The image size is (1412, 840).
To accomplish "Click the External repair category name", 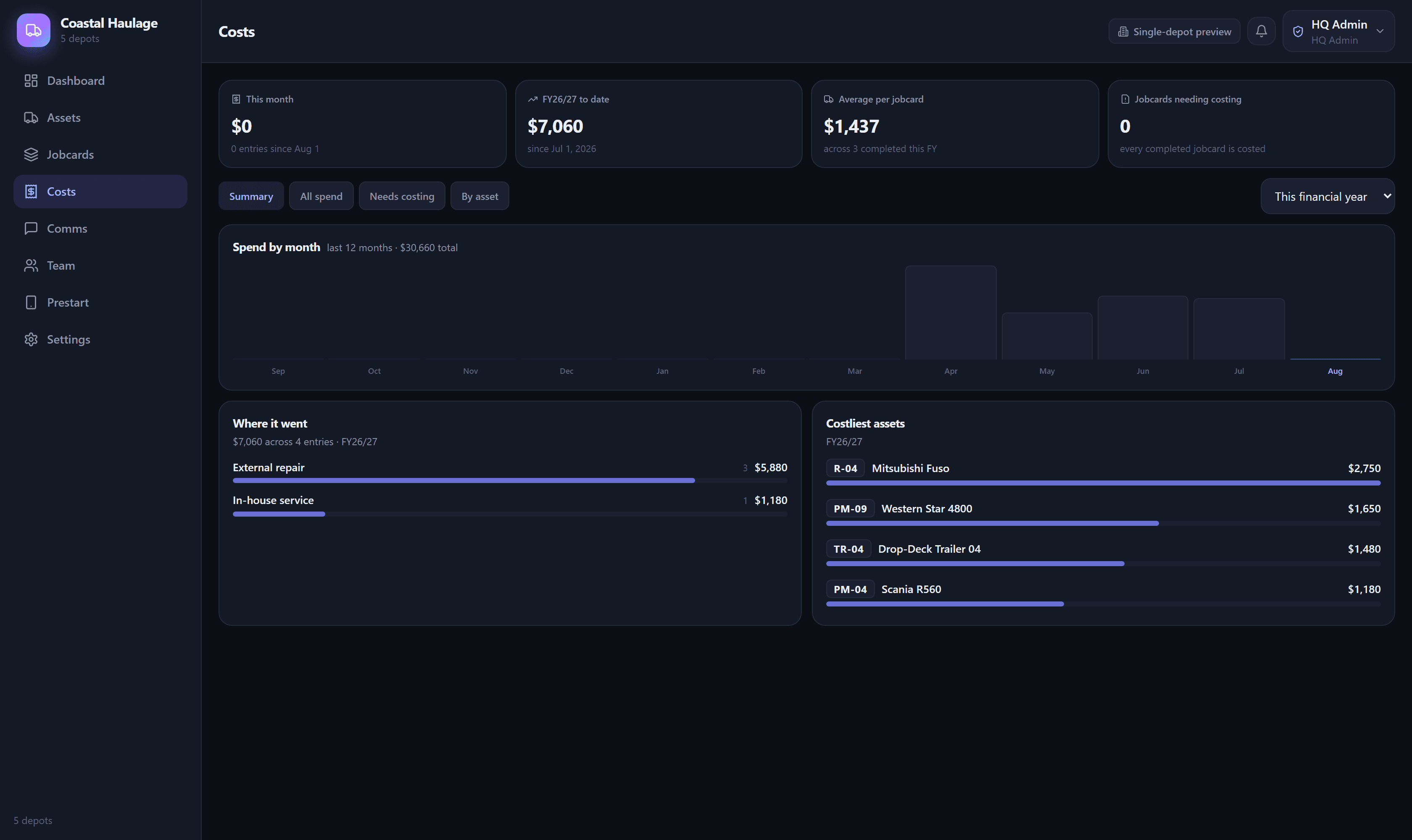I will (269, 467).
